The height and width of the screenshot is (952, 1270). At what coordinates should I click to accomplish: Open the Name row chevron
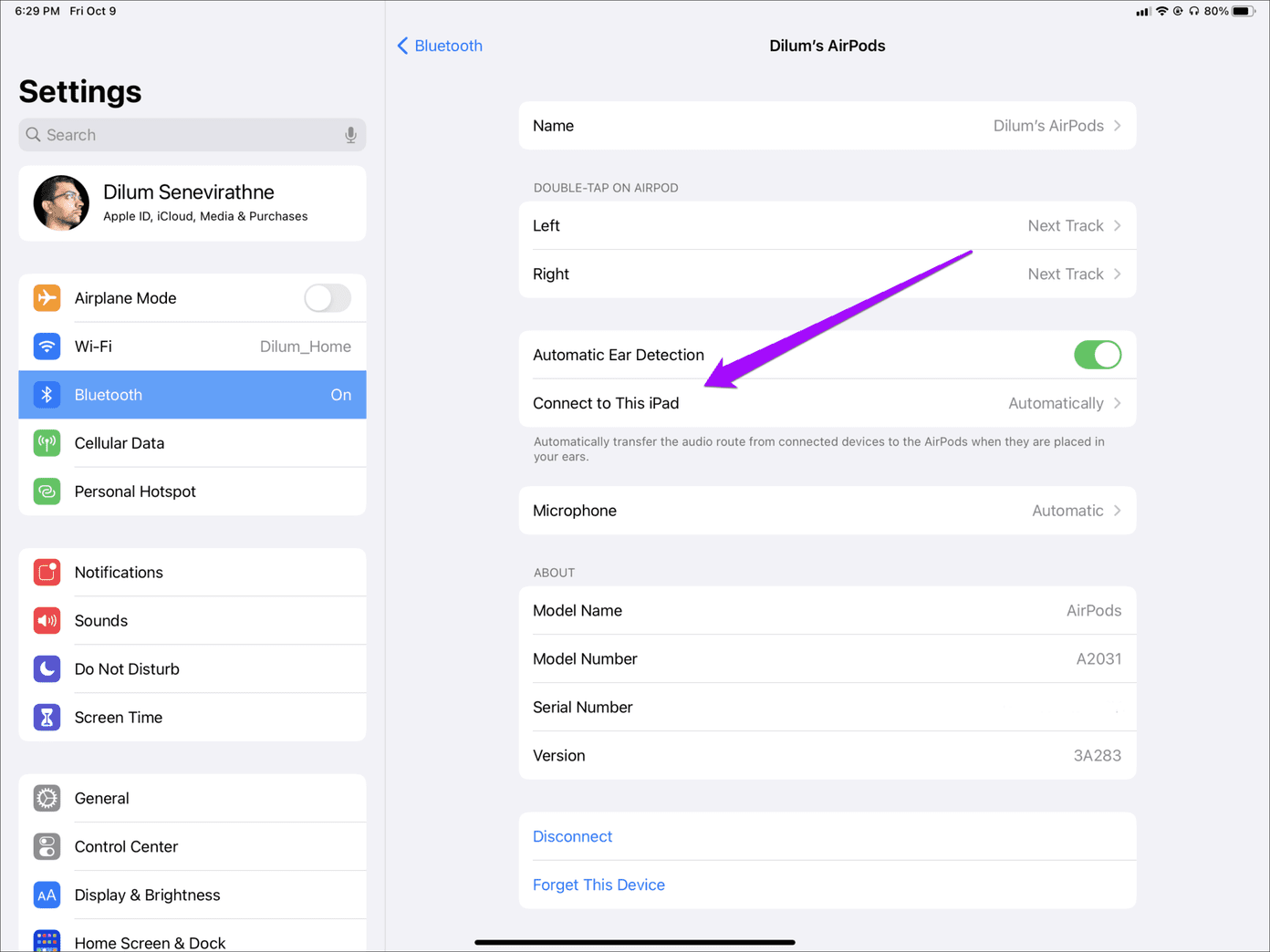(1118, 126)
